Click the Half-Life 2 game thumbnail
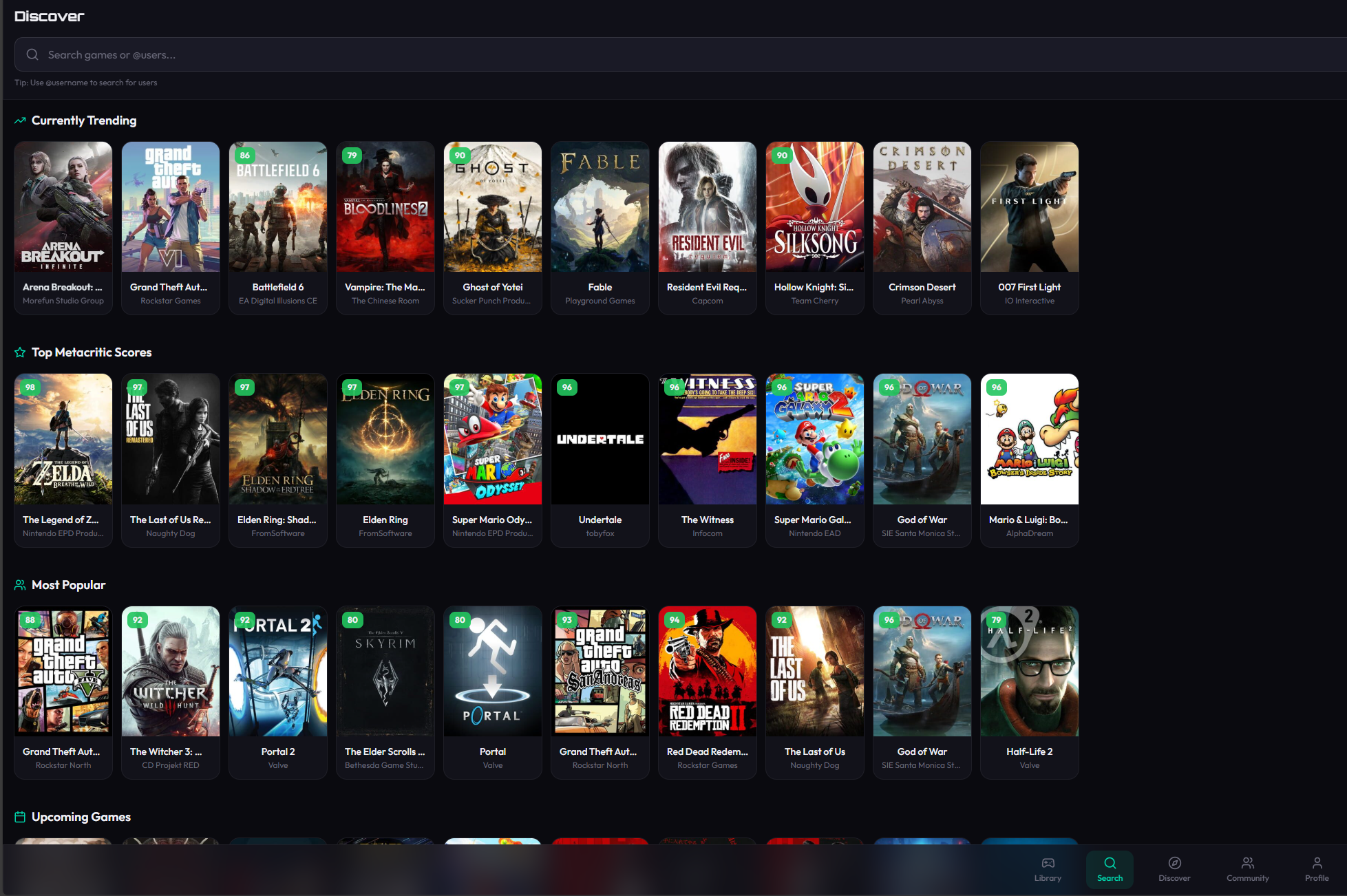Viewport: 1347px width, 896px height. tap(1029, 671)
